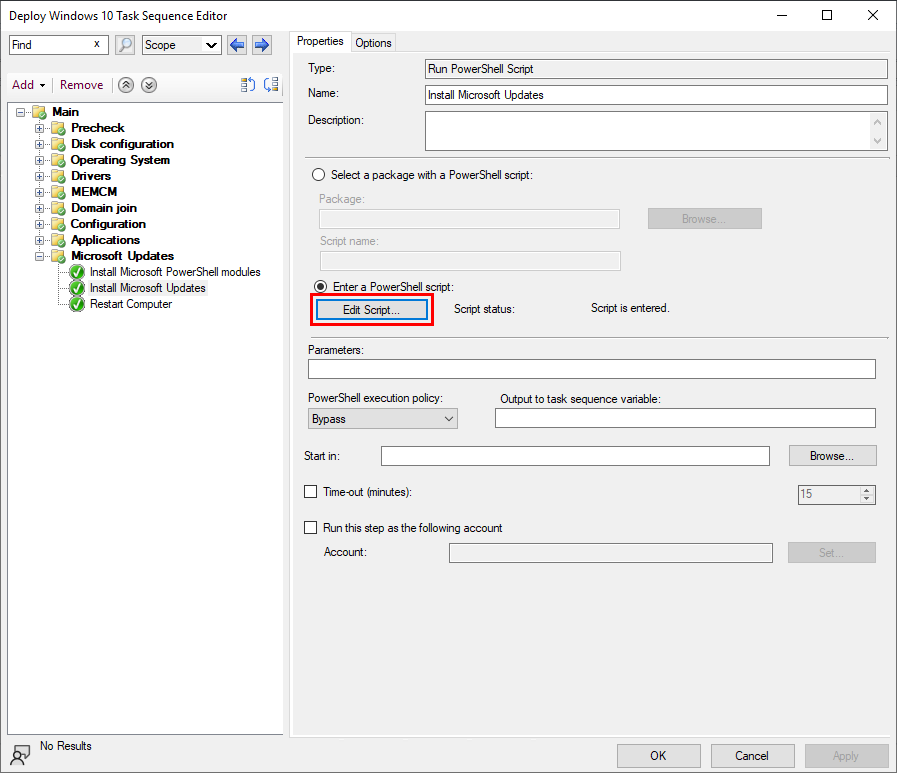Increase the time-out spinner value
This screenshot has height=773, width=897.
[867, 490]
